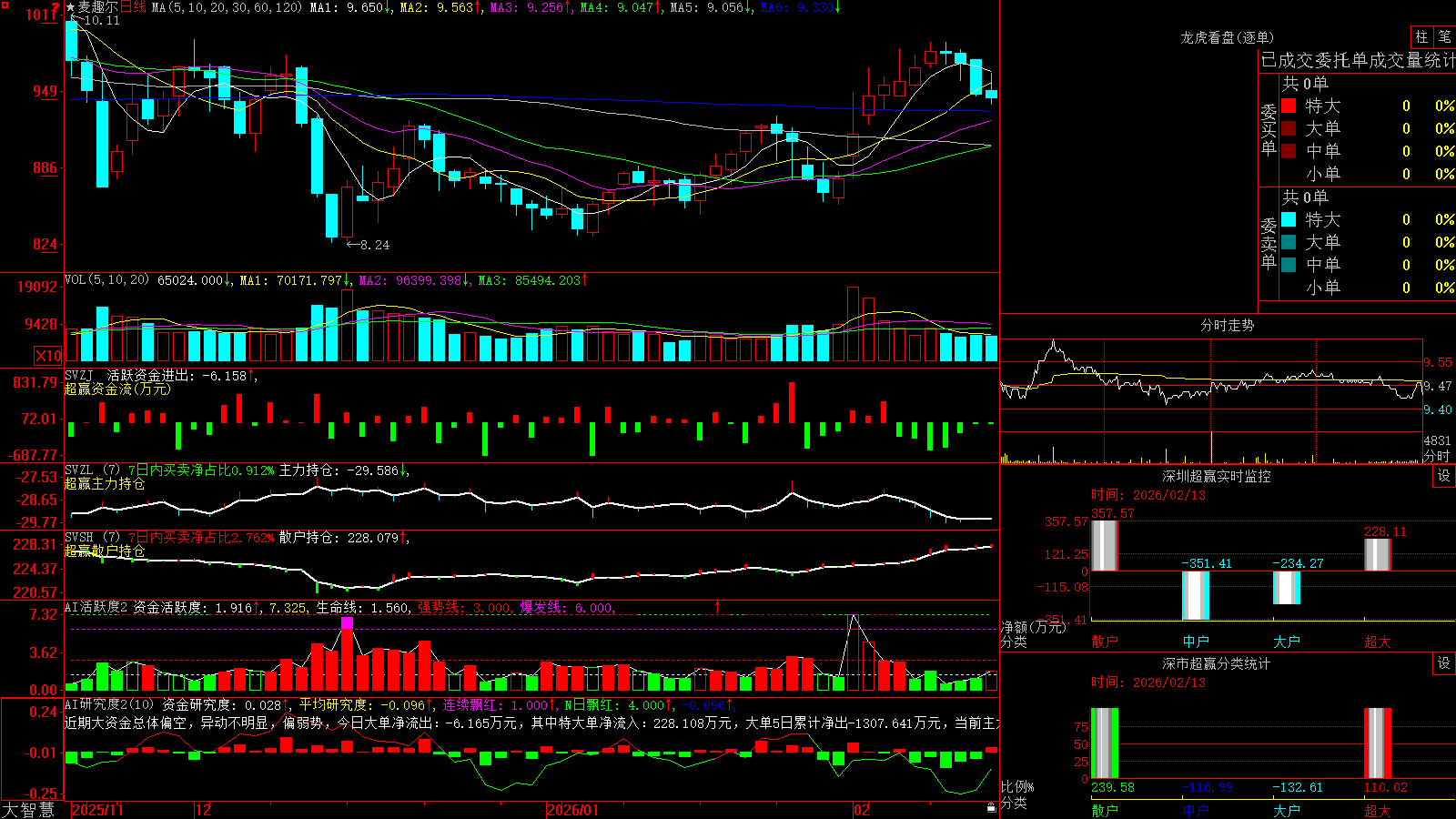Click the ×10 volume scale marker
This screenshot has height=819, width=1456.
pyautogui.click(x=48, y=356)
